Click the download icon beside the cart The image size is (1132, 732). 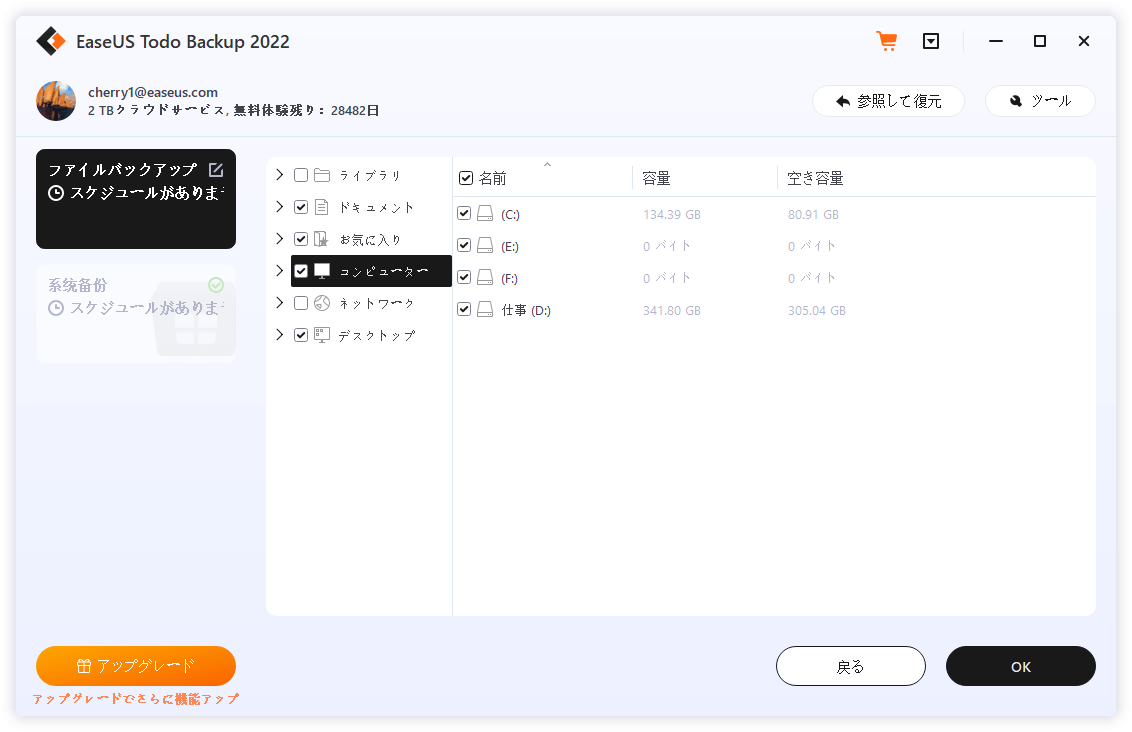931,41
